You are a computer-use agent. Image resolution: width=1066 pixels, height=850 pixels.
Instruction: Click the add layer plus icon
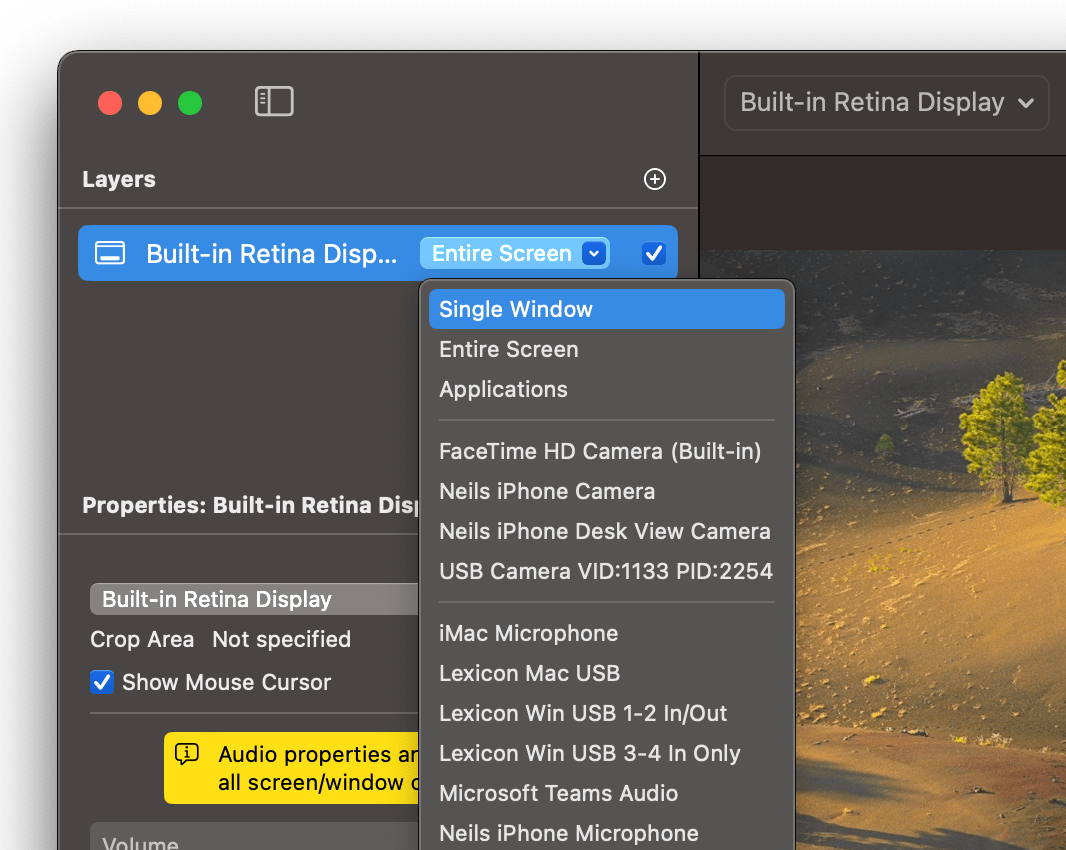(x=654, y=179)
